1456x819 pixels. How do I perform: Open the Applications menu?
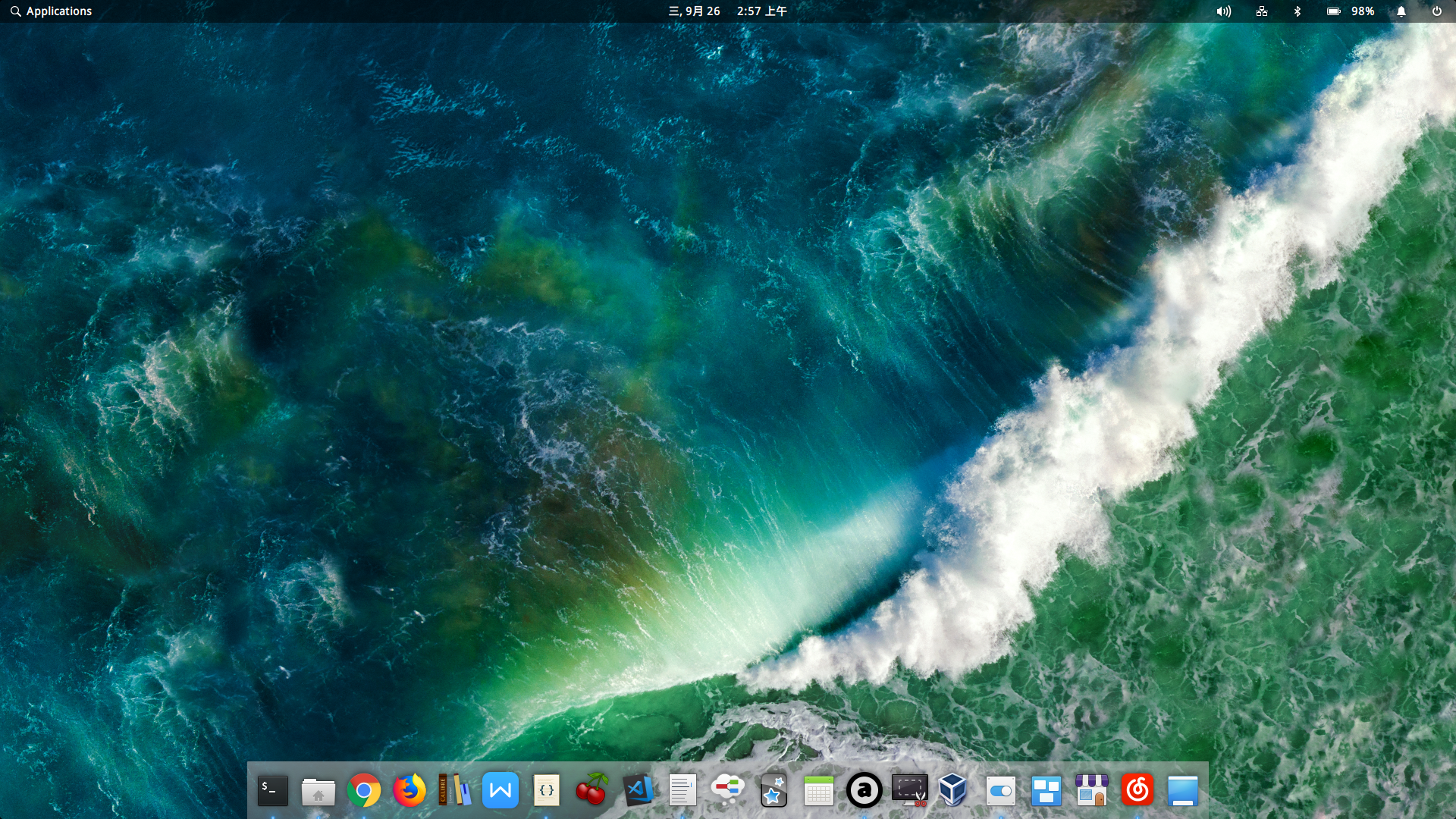click(x=50, y=11)
